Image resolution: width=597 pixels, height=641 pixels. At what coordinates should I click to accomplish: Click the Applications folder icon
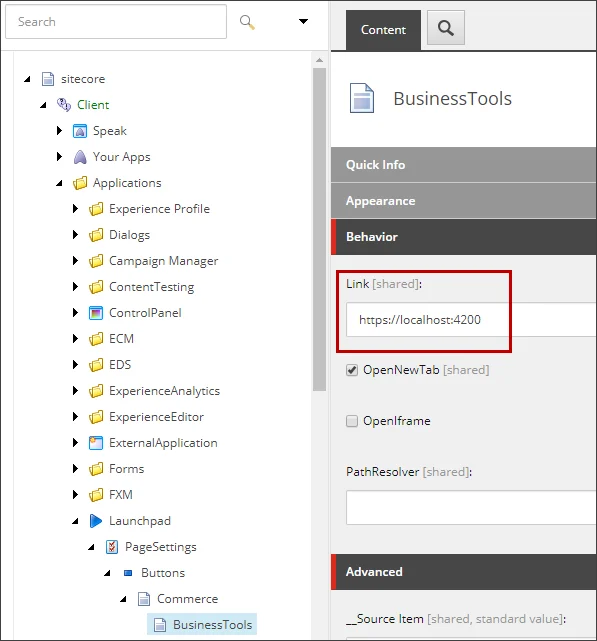click(80, 183)
